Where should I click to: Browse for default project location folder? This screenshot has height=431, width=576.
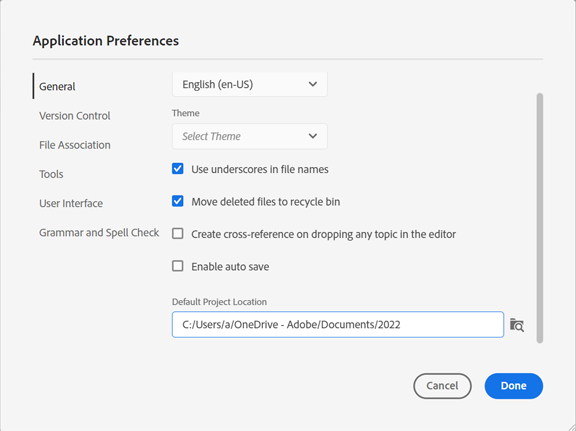pos(517,325)
